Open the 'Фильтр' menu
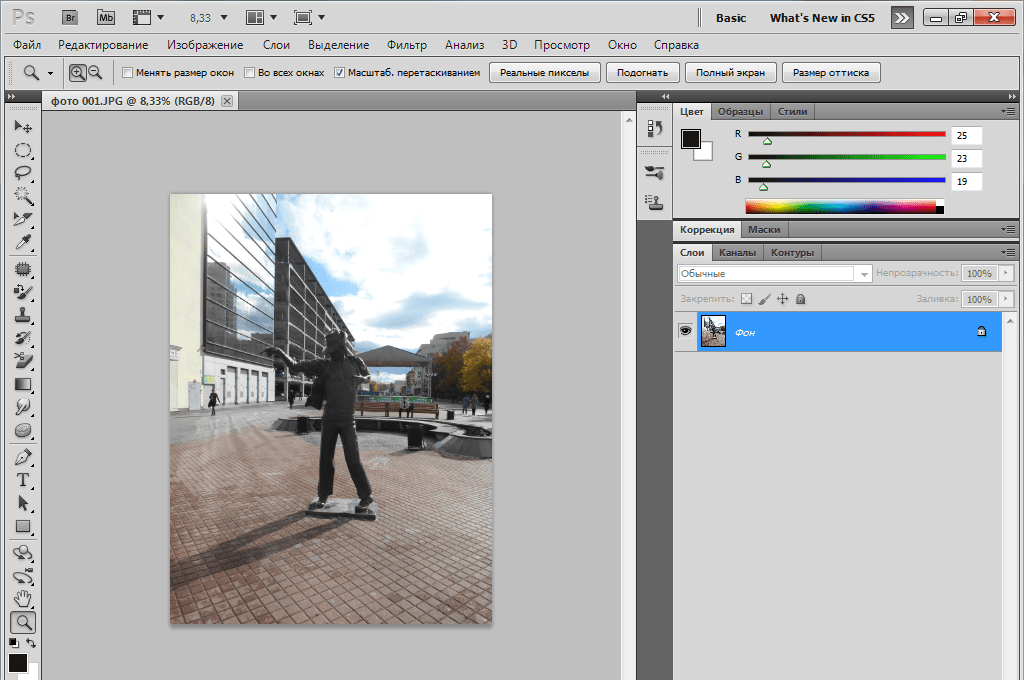1024x680 pixels. click(x=406, y=45)
